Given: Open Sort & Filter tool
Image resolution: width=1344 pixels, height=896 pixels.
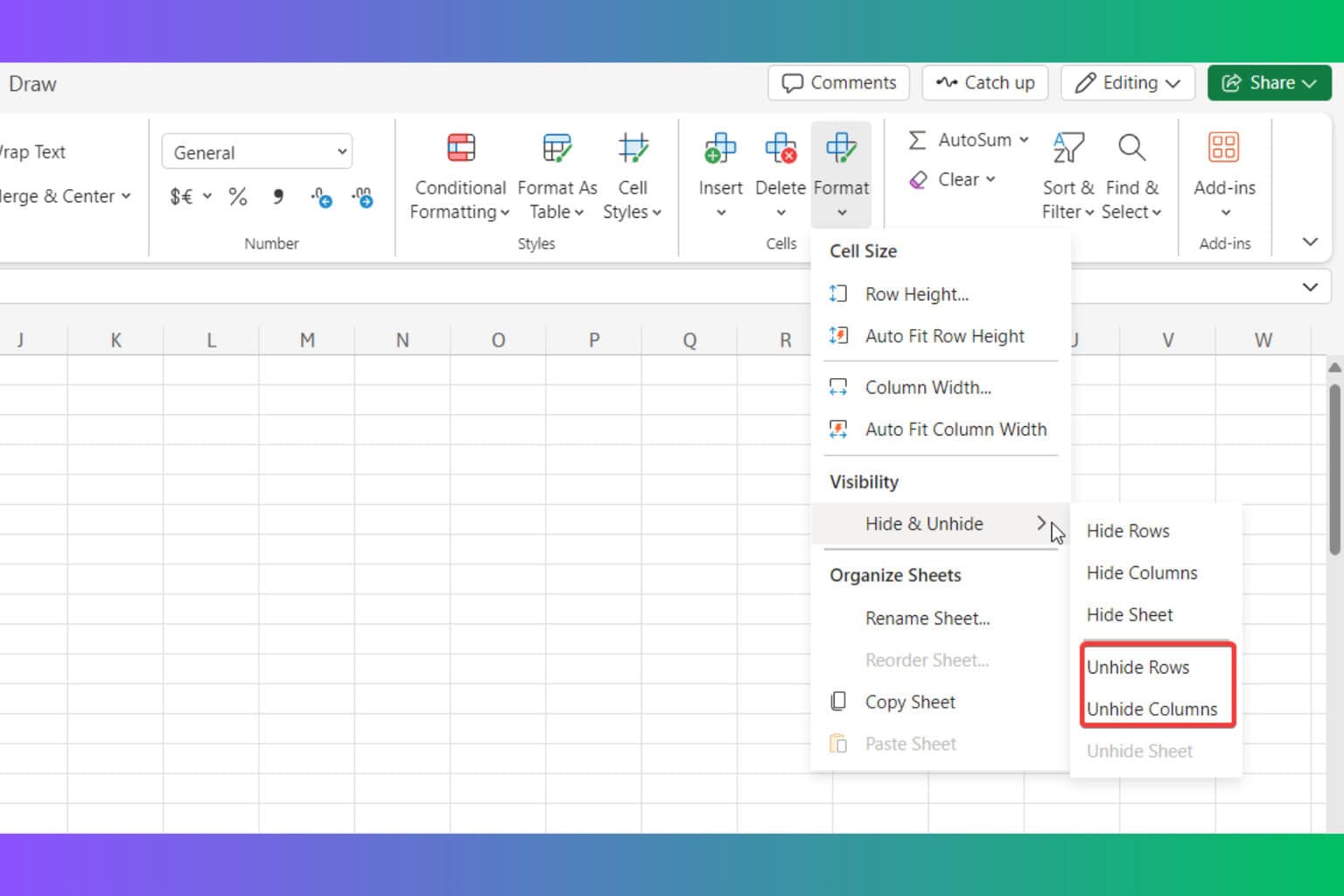Looking at the screenshot, I should pyautogui.click(x=1067, y=149).
